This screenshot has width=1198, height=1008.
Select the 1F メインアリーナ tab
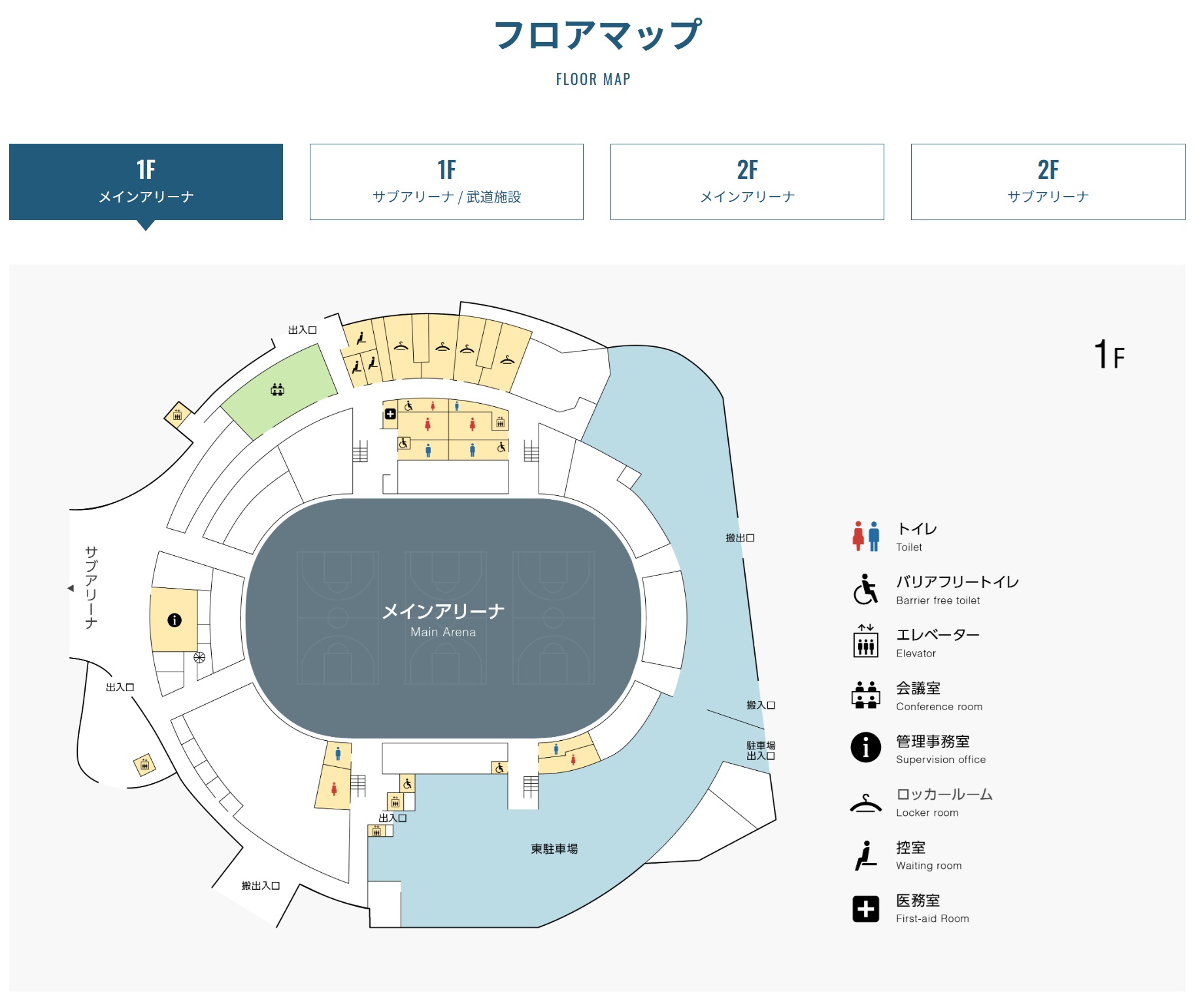[146, 182]
